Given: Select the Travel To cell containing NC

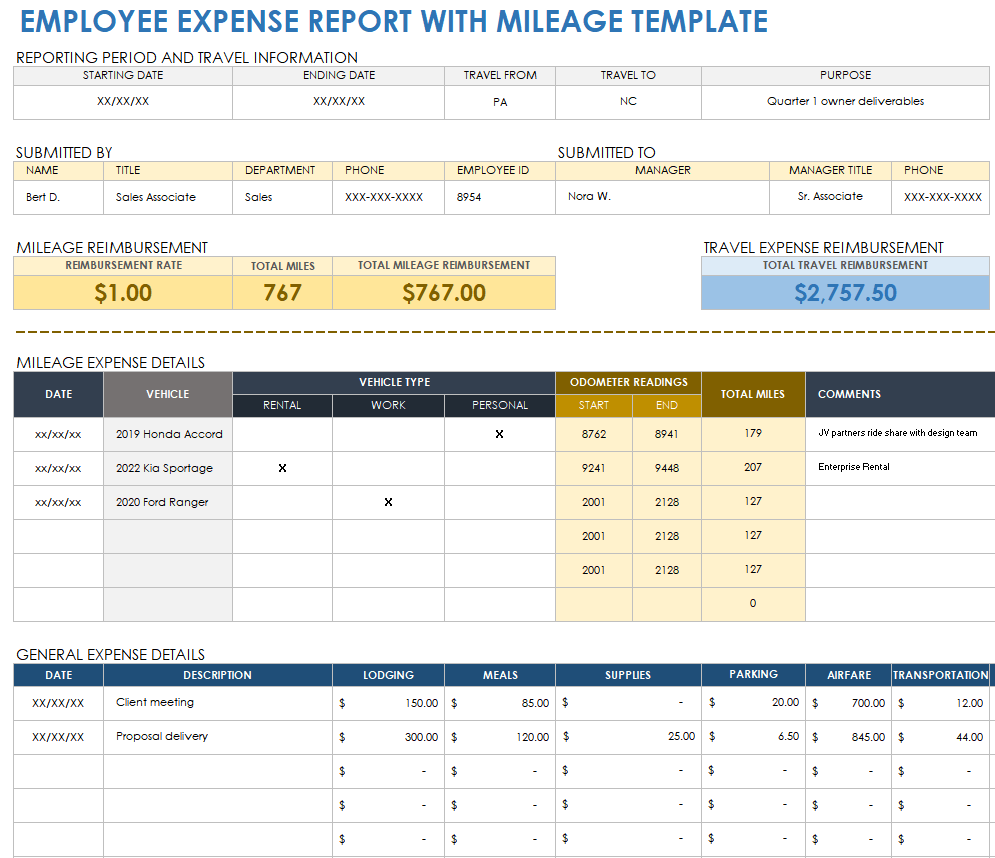Looking at the screenshot, I should click(628, 101).
